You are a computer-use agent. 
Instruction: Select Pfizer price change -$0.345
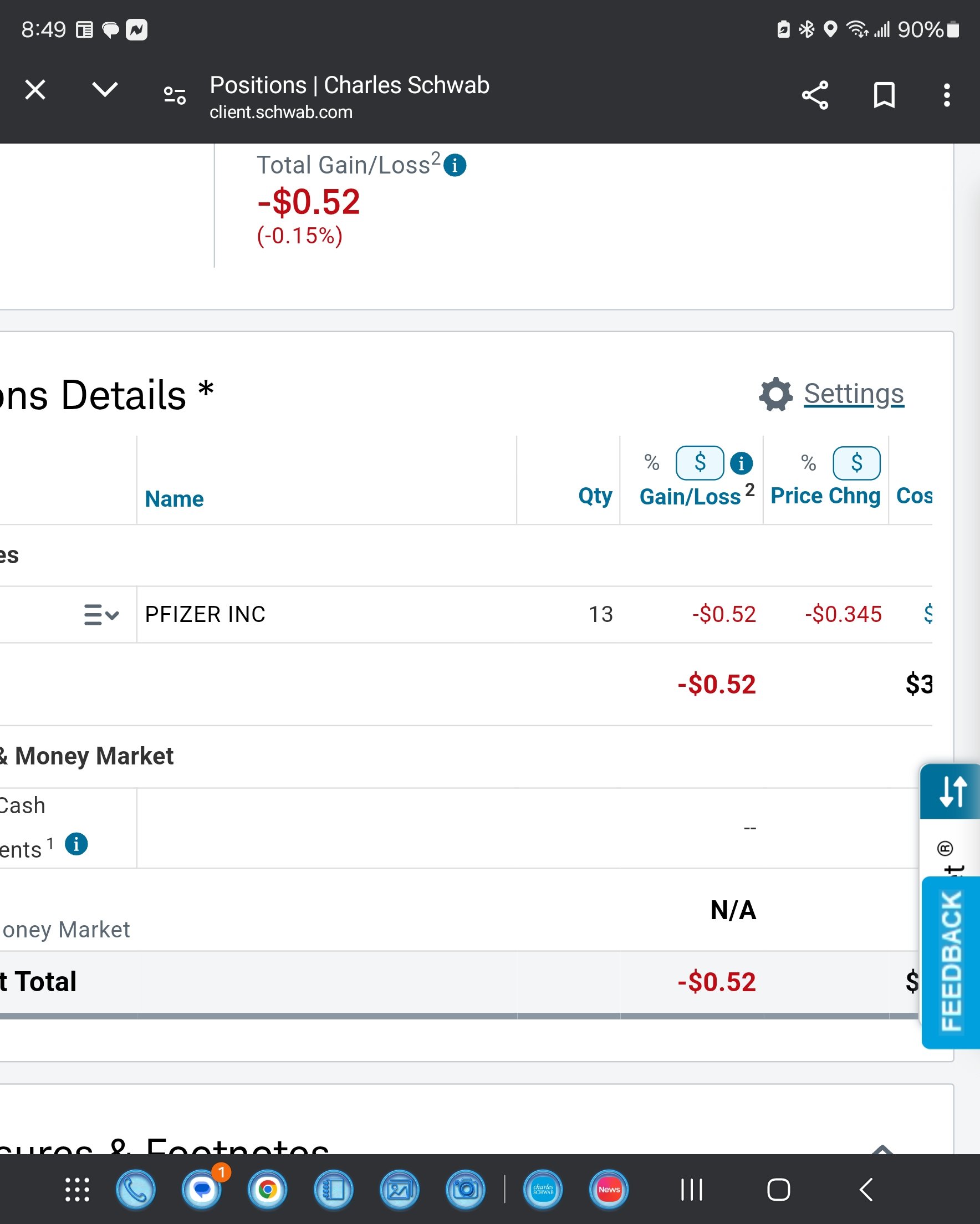tap(843, 614)
